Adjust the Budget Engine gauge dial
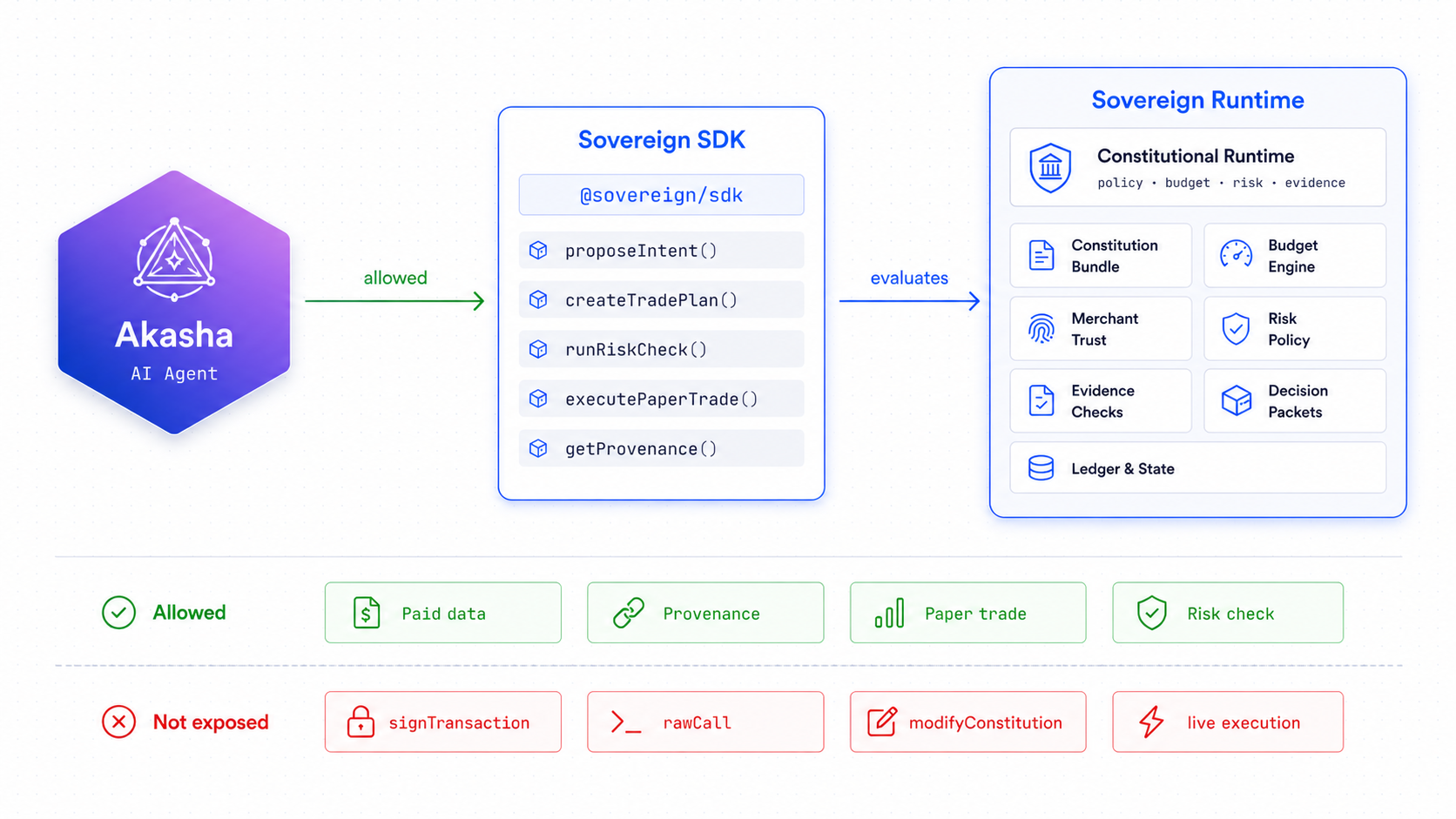Image resolution: width=1456 pixels, height=819 pixels. 1236,255
